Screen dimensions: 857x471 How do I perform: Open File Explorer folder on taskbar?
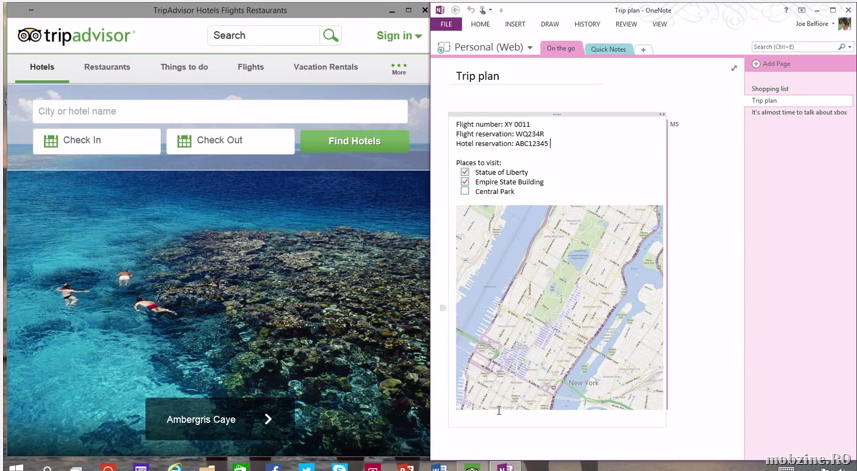pos(207,468)
